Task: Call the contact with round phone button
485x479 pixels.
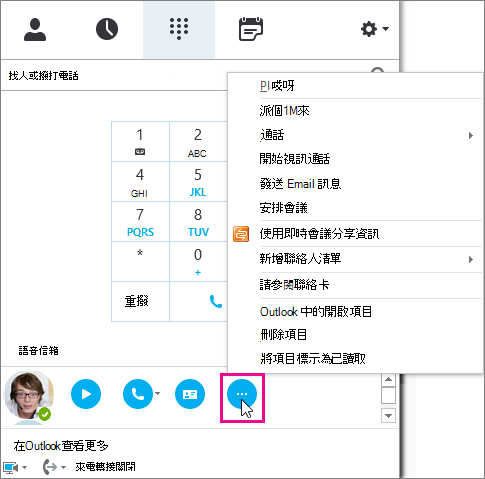Action: [x=138, y=394]
